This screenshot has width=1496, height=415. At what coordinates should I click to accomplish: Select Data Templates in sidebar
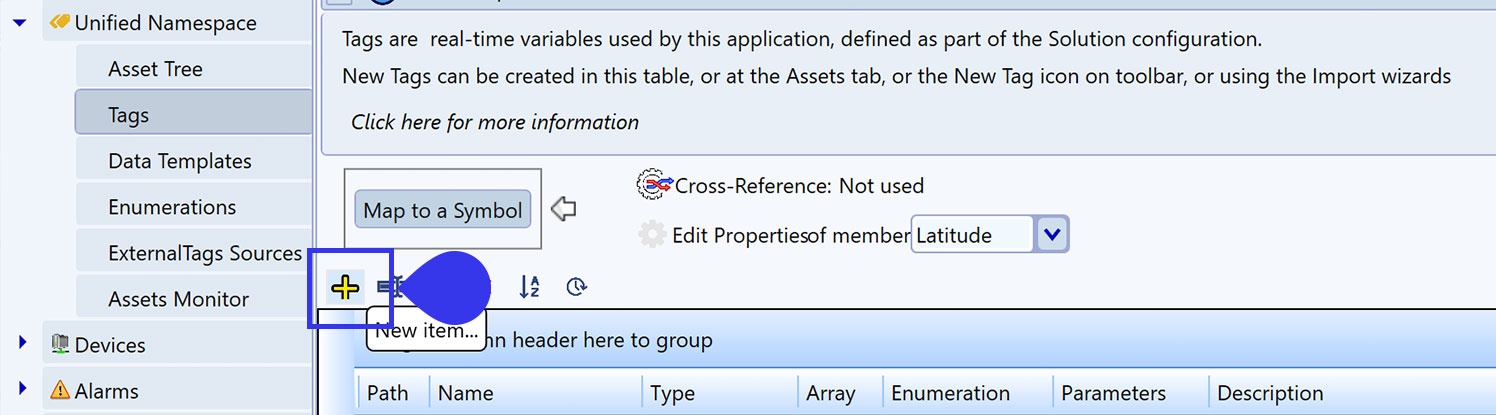tap(180, 161)
